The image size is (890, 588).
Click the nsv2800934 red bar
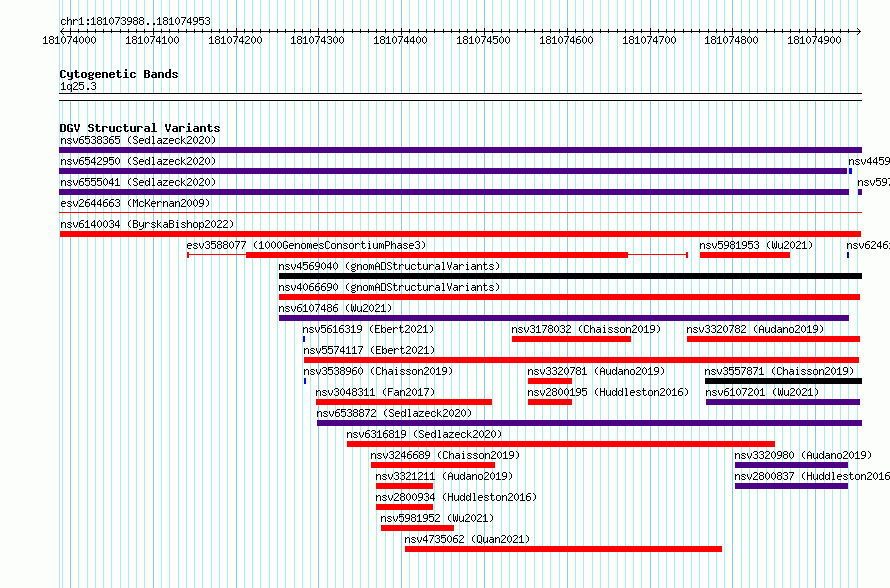pyautogui.click(x=404, y=507)
